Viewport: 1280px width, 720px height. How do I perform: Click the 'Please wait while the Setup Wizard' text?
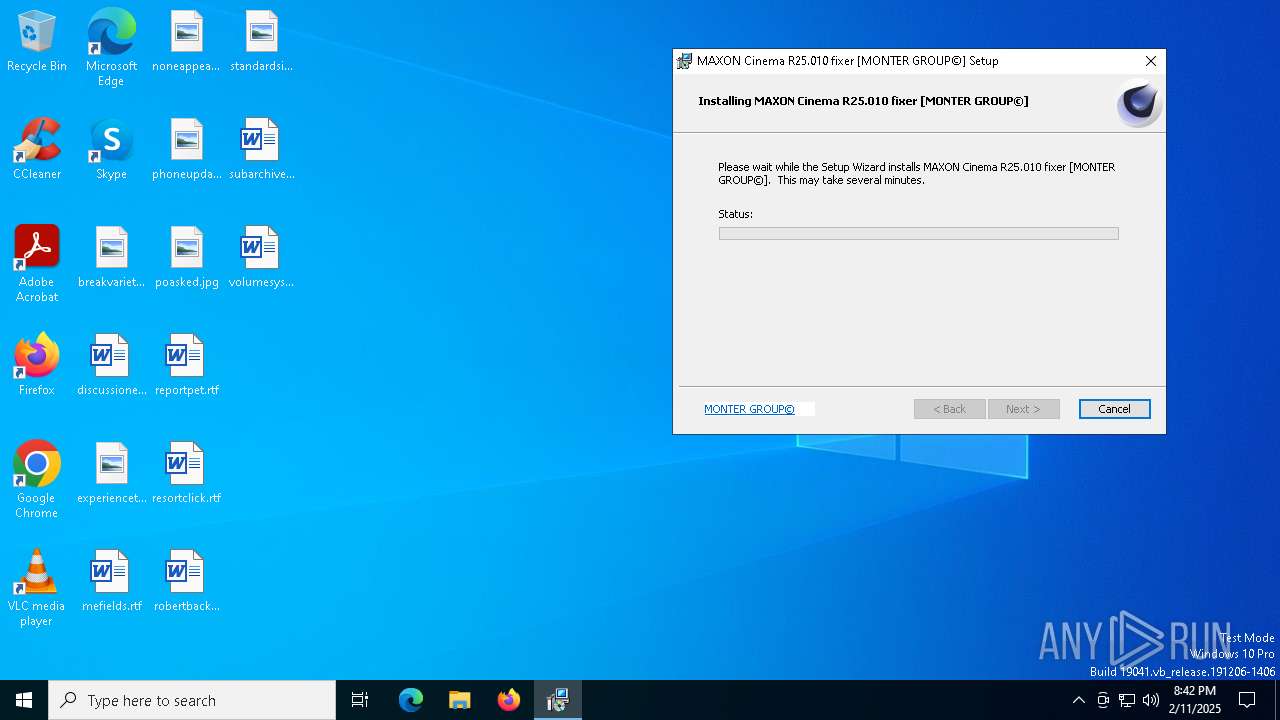point(916,174)
